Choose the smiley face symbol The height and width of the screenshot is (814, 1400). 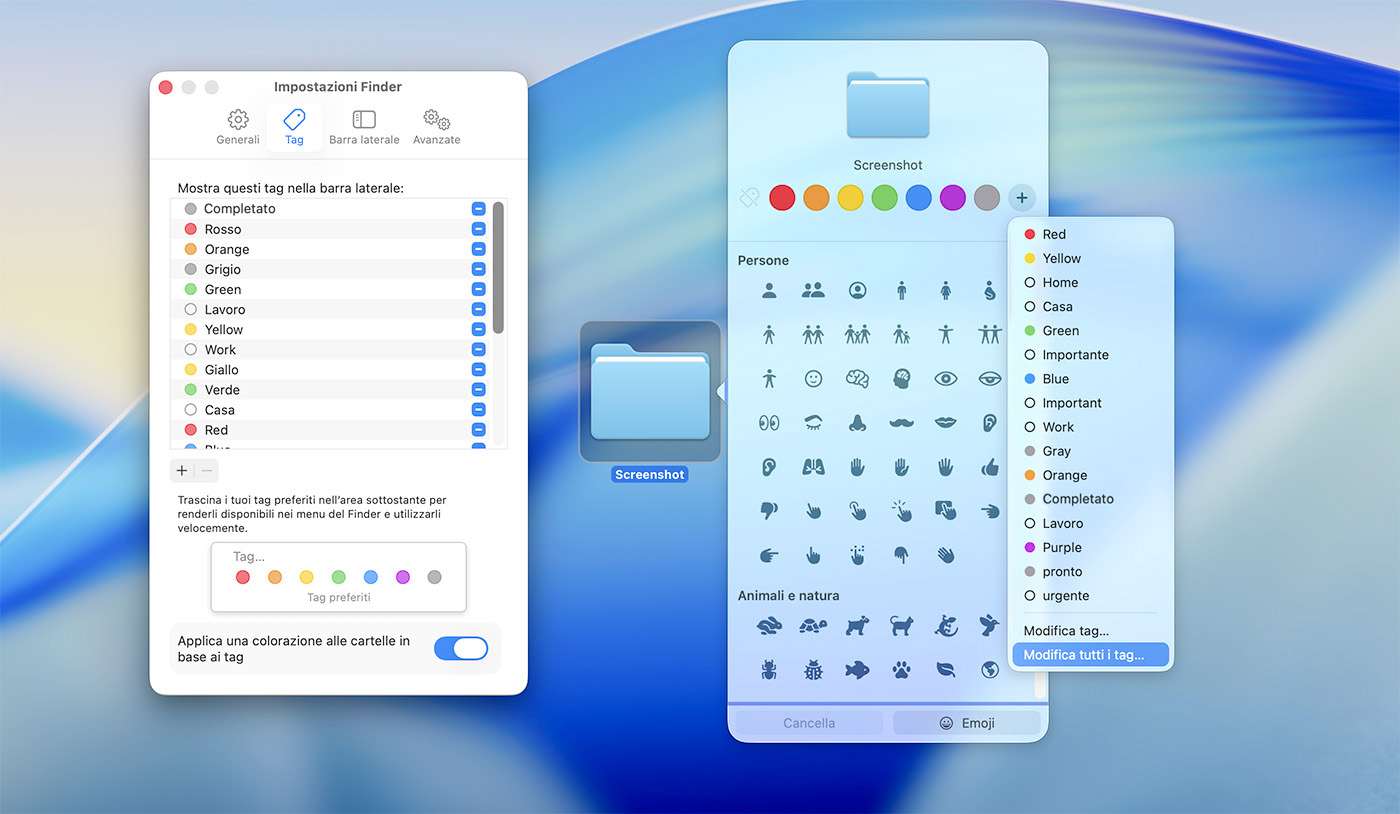813,379
